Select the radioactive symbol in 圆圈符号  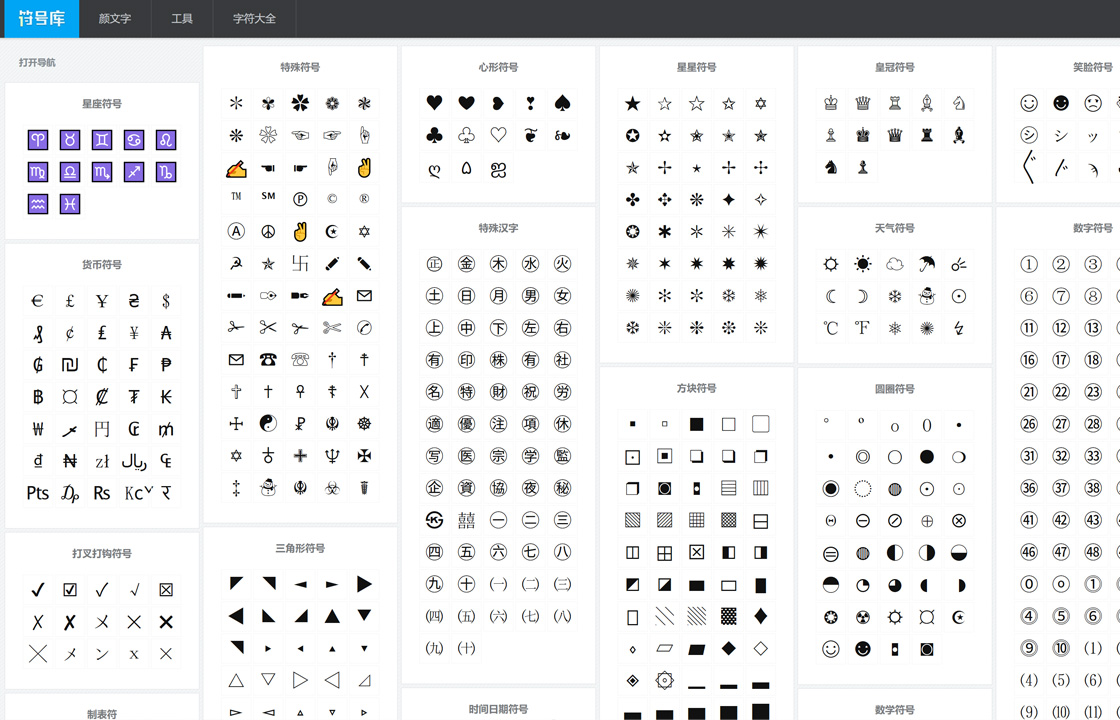[863, 617]
